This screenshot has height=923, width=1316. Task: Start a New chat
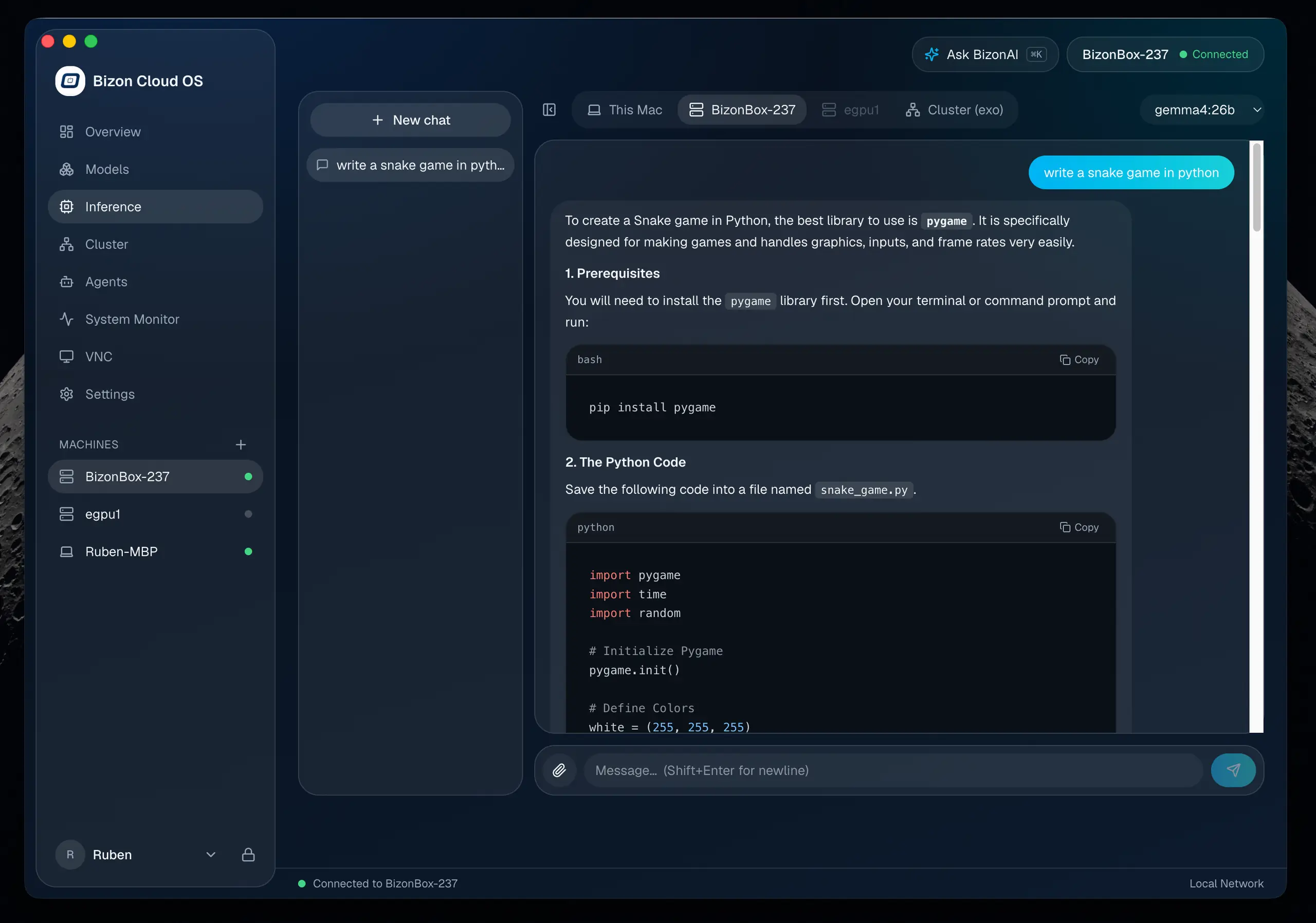pyautogui.click(x=410, y=120)
